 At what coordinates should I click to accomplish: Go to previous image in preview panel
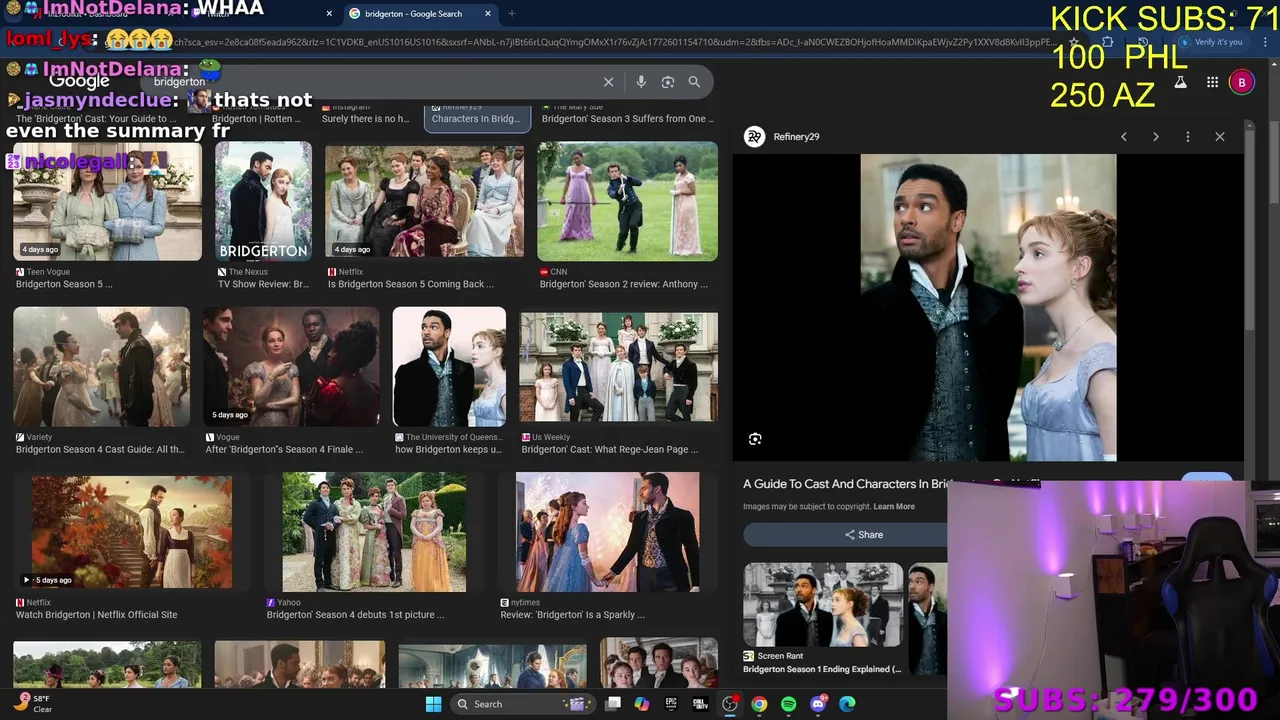point(1124,137)
